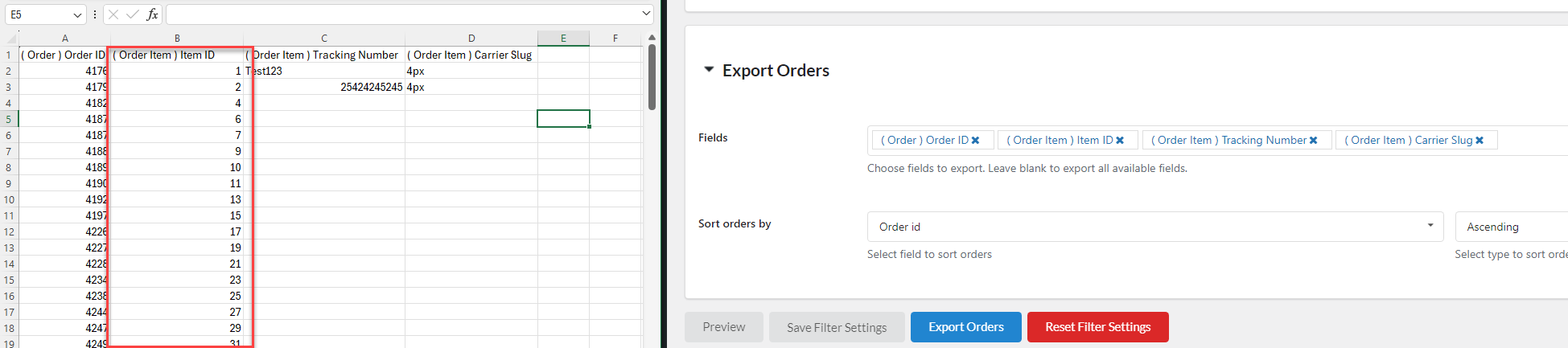Collapse the Export Orders section

tap(709, 70)
